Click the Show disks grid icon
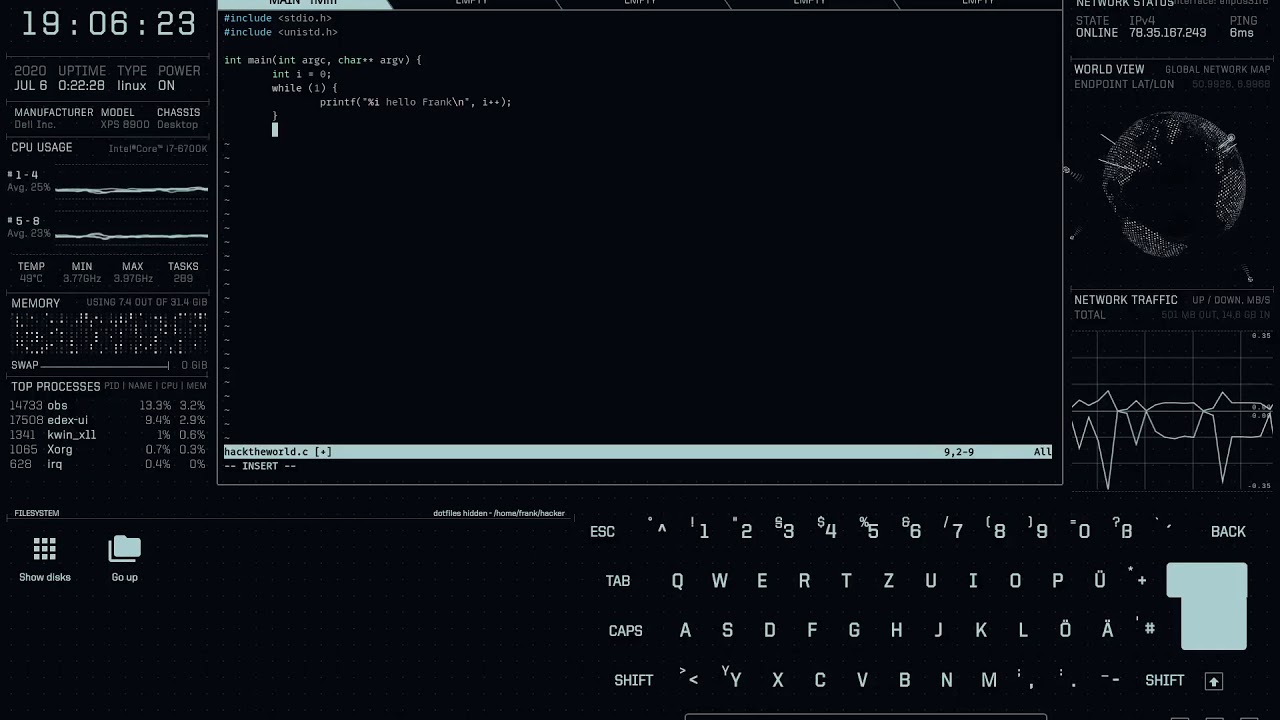The height and width of the screenshot is (720, 1280). point(44,548)
